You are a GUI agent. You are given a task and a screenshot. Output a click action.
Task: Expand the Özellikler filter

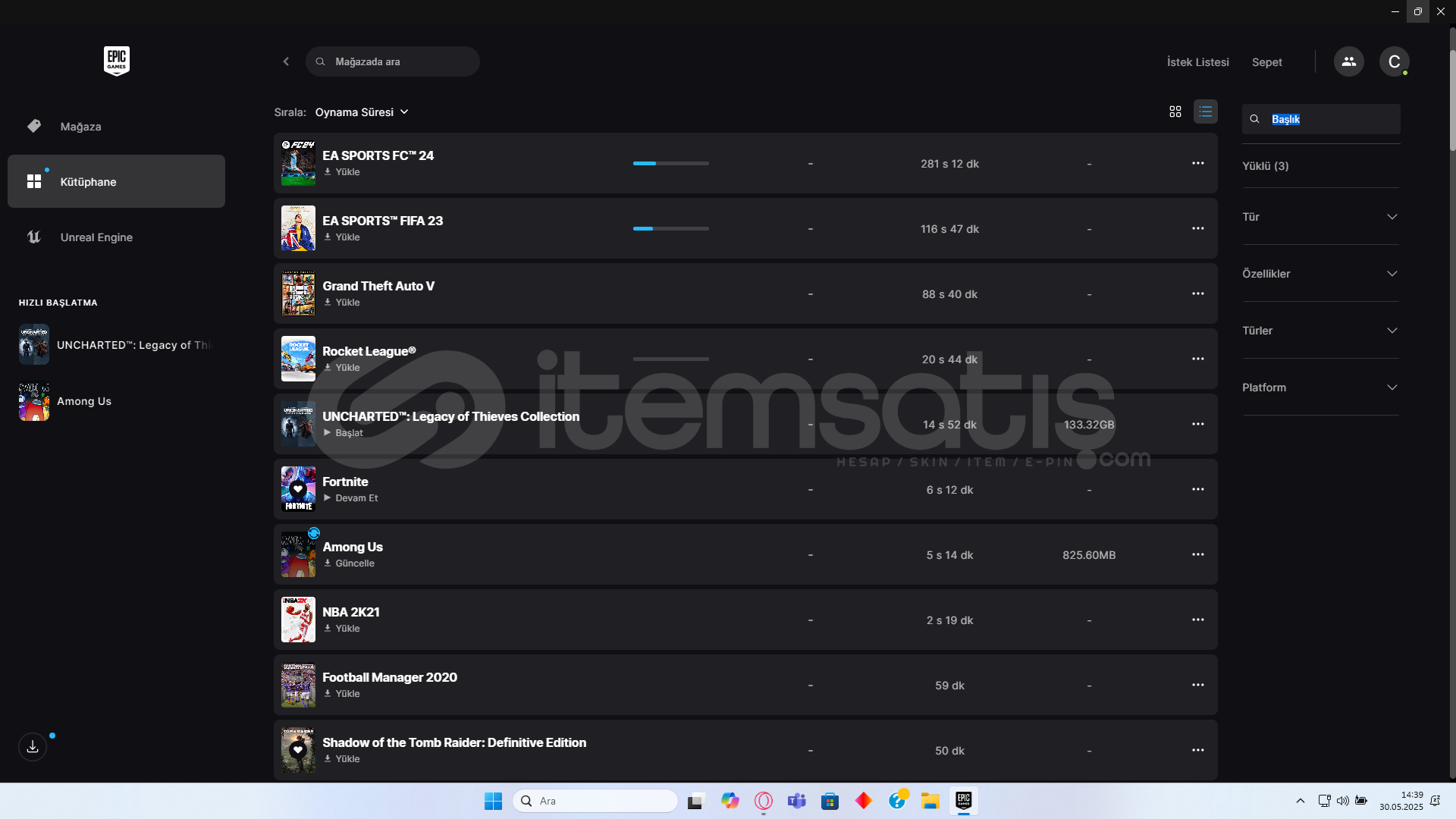pyautogui.click(x=1320, y=274)
